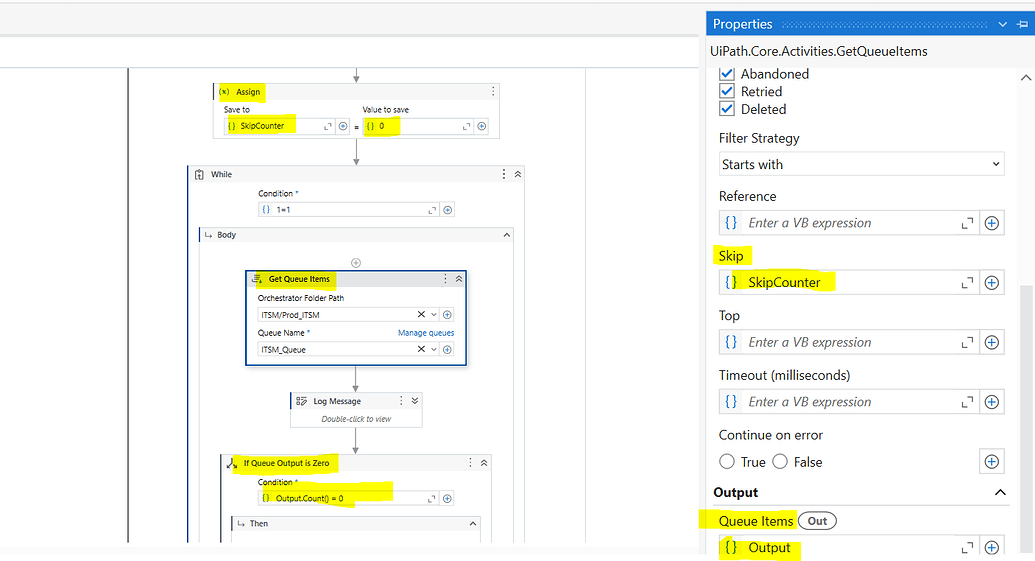Open options menu of Get Queue Items activity
Screen dimensions: 1035x561
click(x=446, y=279)
